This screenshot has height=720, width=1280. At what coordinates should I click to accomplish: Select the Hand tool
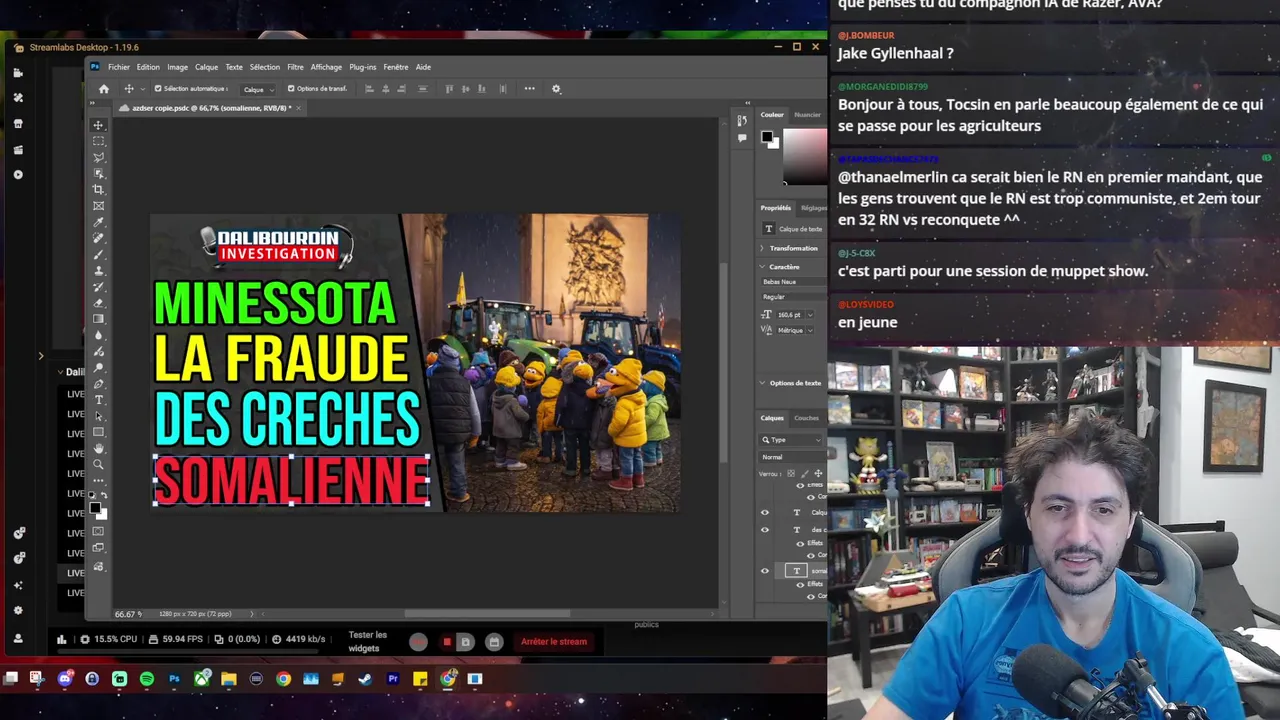pyautogui.click(x=98, y=448)
